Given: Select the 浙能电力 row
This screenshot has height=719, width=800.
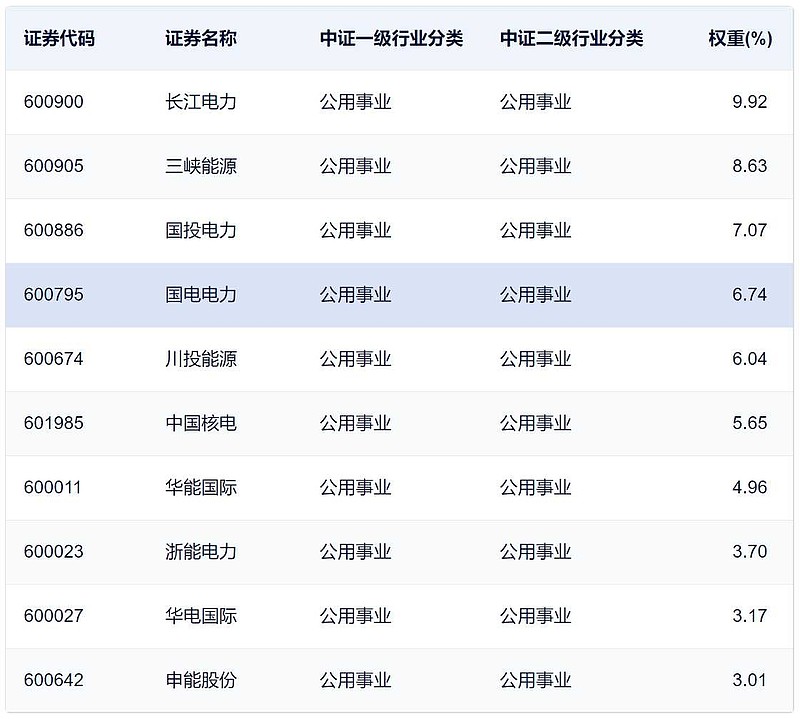Looking at the screenshot, I should pos(400,551).
